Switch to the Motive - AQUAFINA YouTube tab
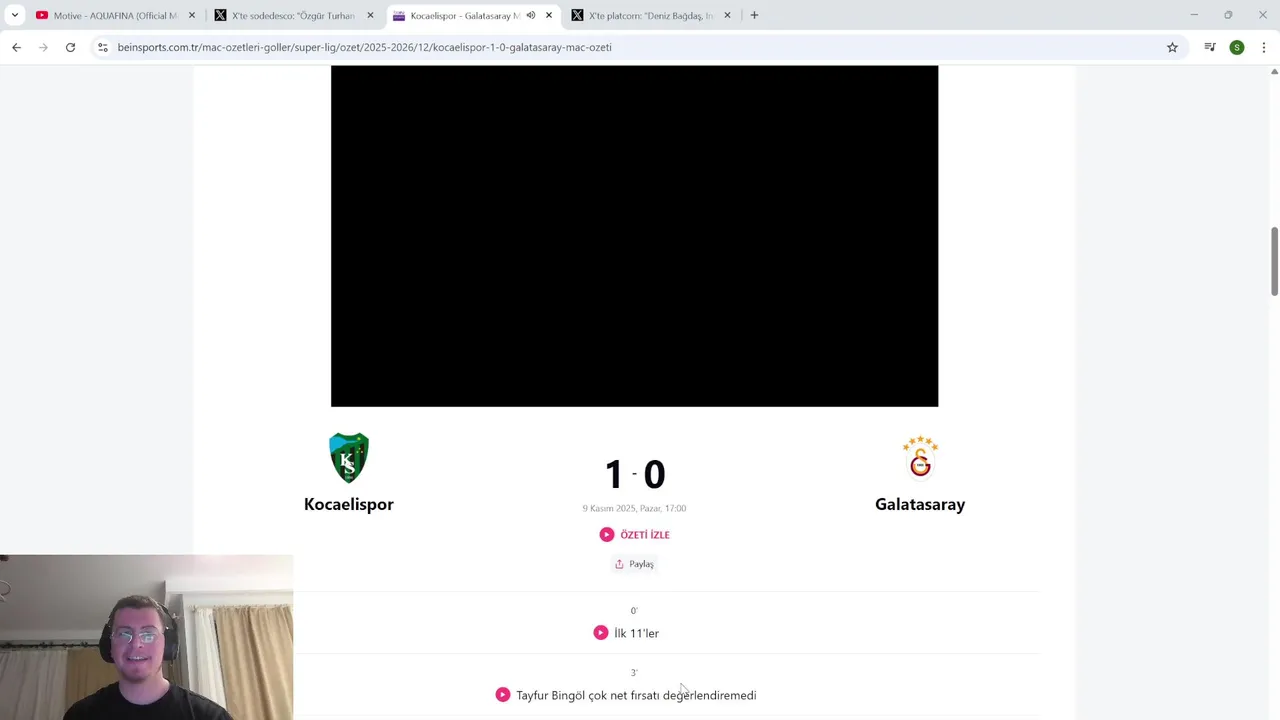Screen dimensions: 1280x720 (114, 15)
